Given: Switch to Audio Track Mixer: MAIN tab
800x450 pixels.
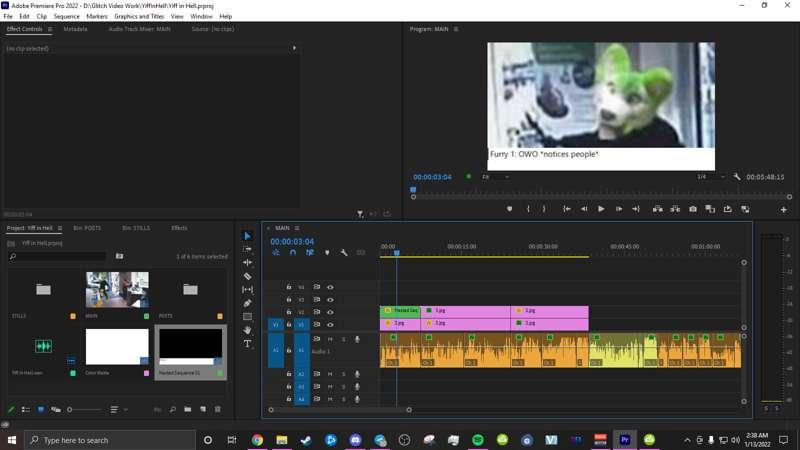Looking at the screenshot, I should 139,29.
